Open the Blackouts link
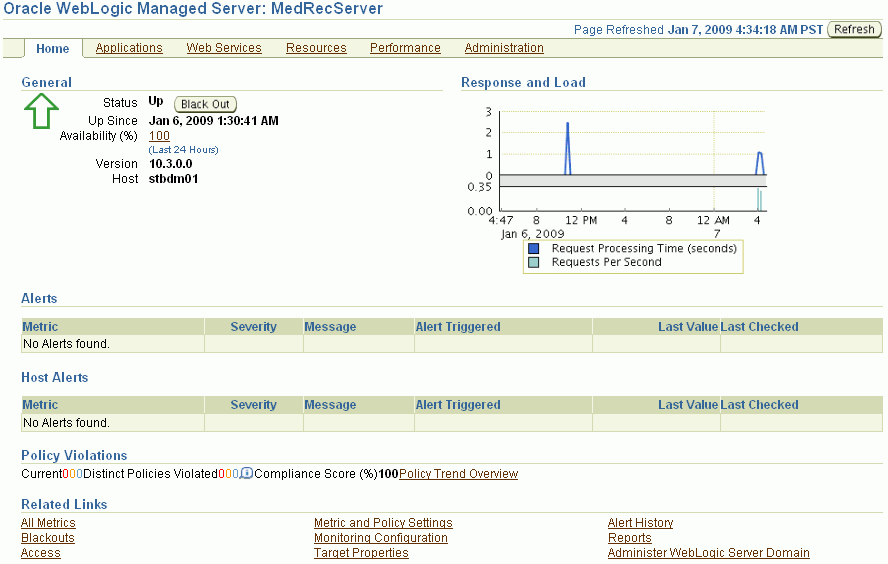The width and height of the screenshot is (888, 564). tap(48, 538)
